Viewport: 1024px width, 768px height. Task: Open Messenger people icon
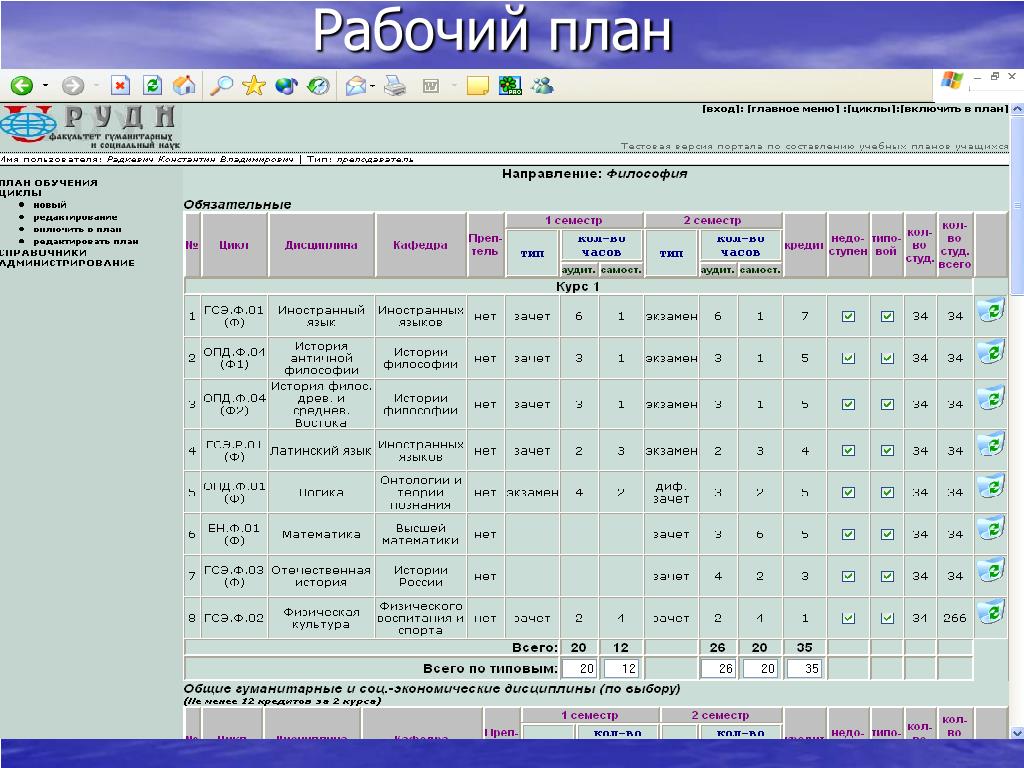tap(543, 86)
